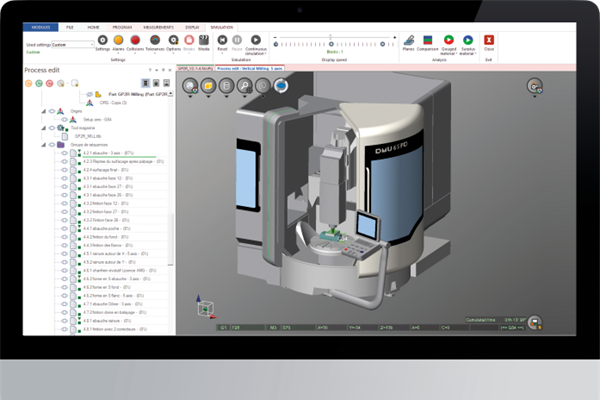Toggle visibility of Origins node
The image size is (600, 400).
point(52,111)
